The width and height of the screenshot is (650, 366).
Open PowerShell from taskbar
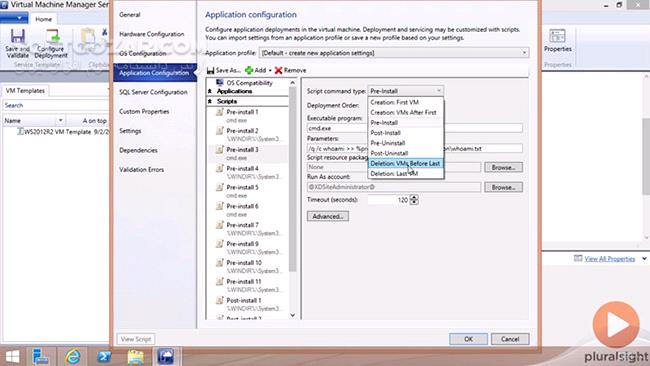tap(104, 356)
